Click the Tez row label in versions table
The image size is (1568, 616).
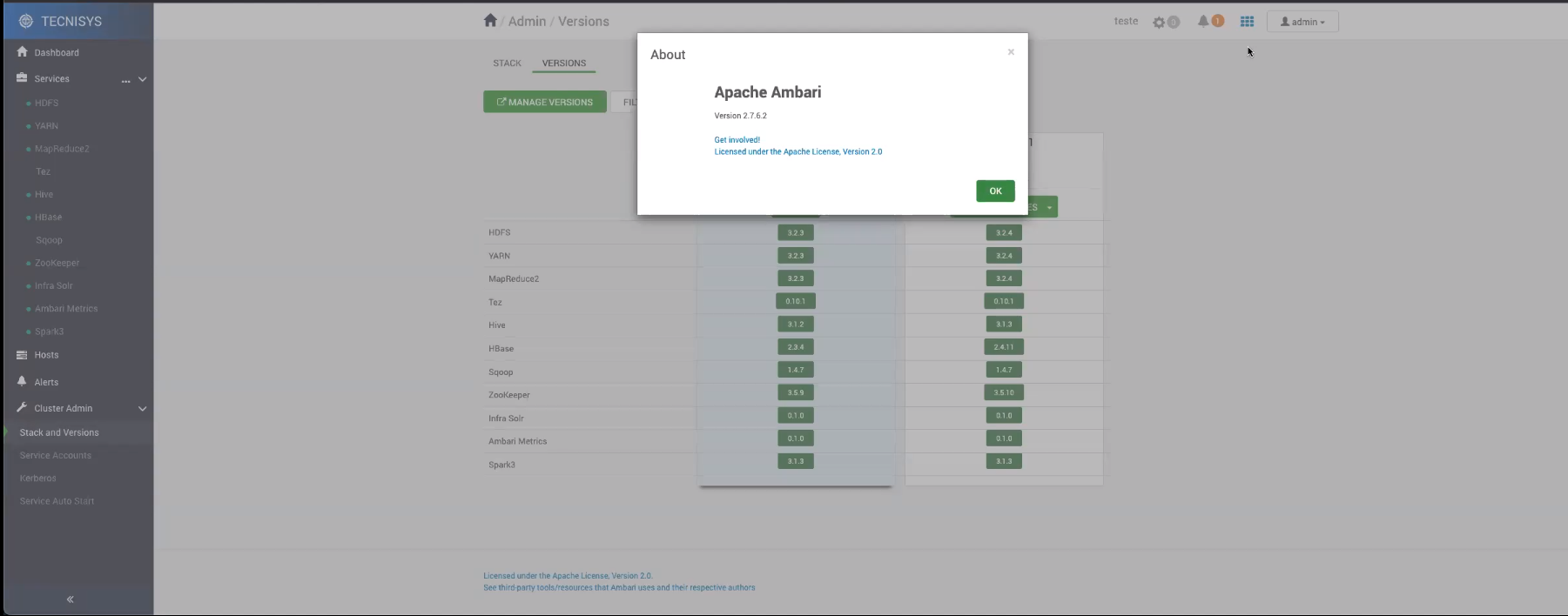point(495,302)
